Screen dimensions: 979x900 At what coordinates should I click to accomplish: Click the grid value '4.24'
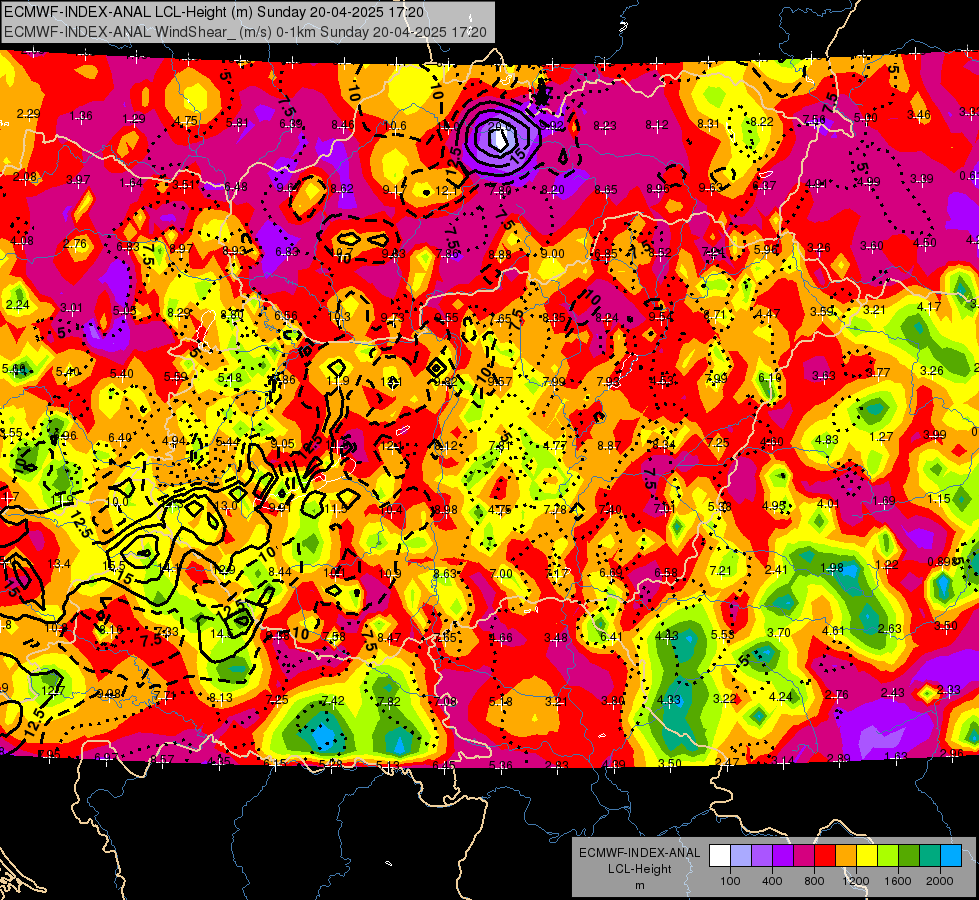tap(781, 696)
